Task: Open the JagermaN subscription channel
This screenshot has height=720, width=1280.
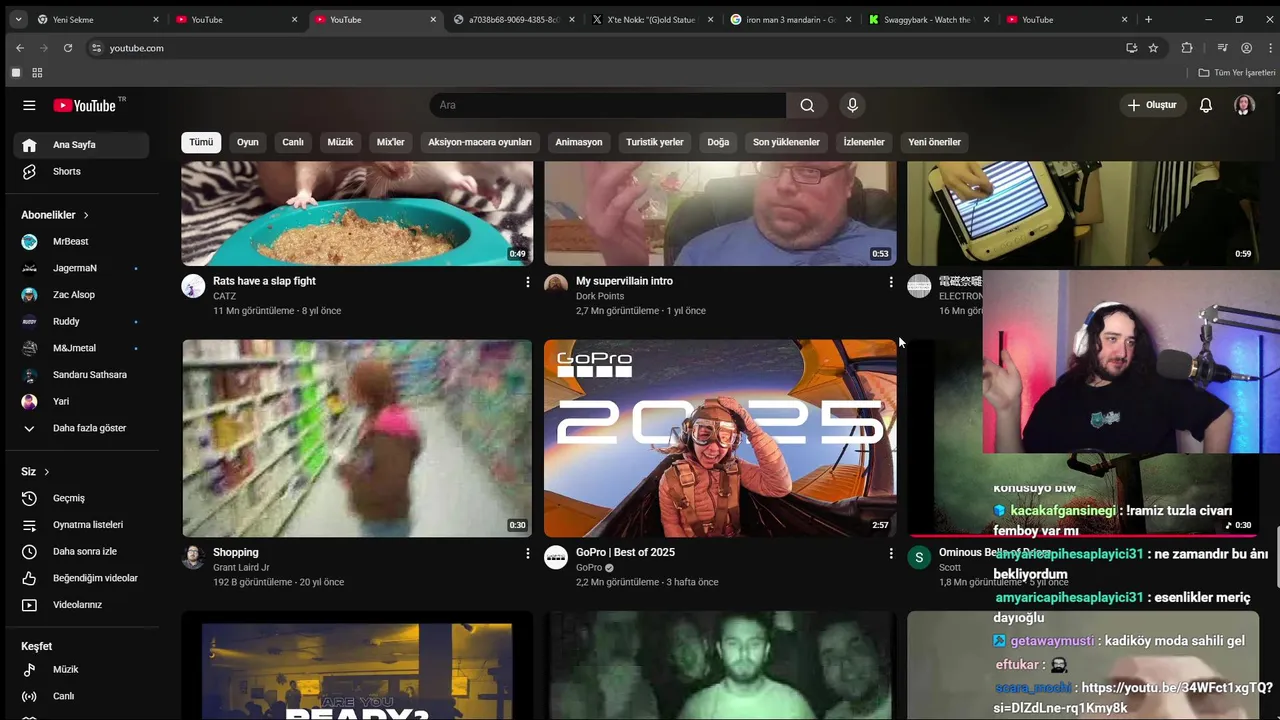Action: (81, 268)
